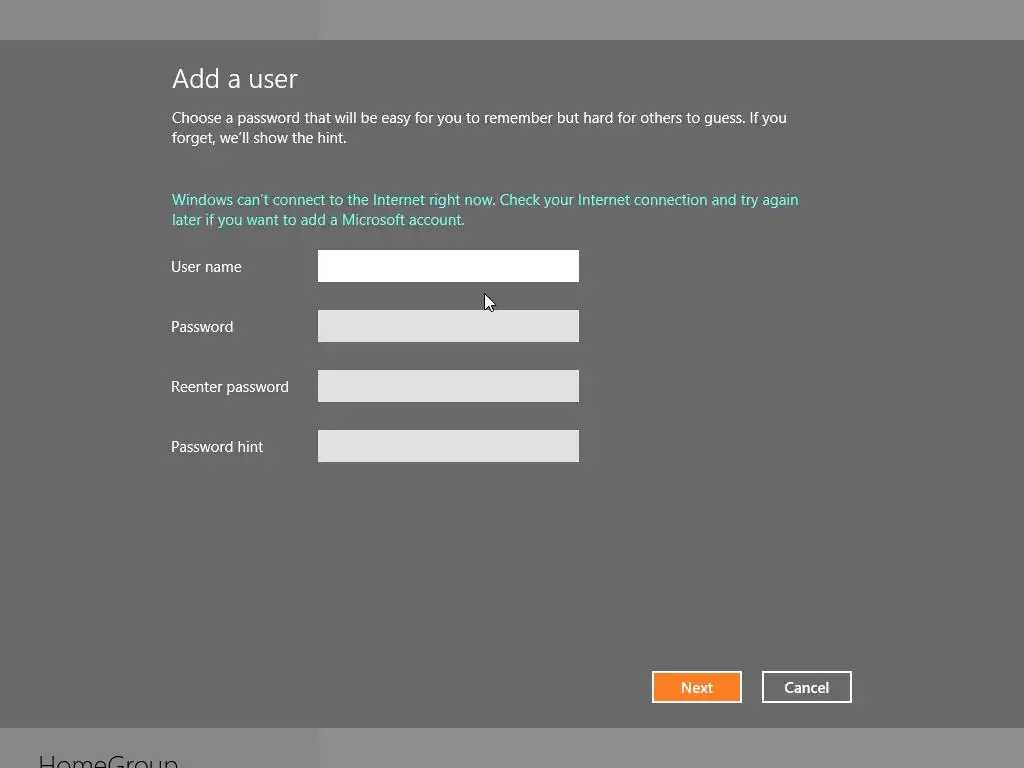Click the 'User name' label

coord(206,266)
